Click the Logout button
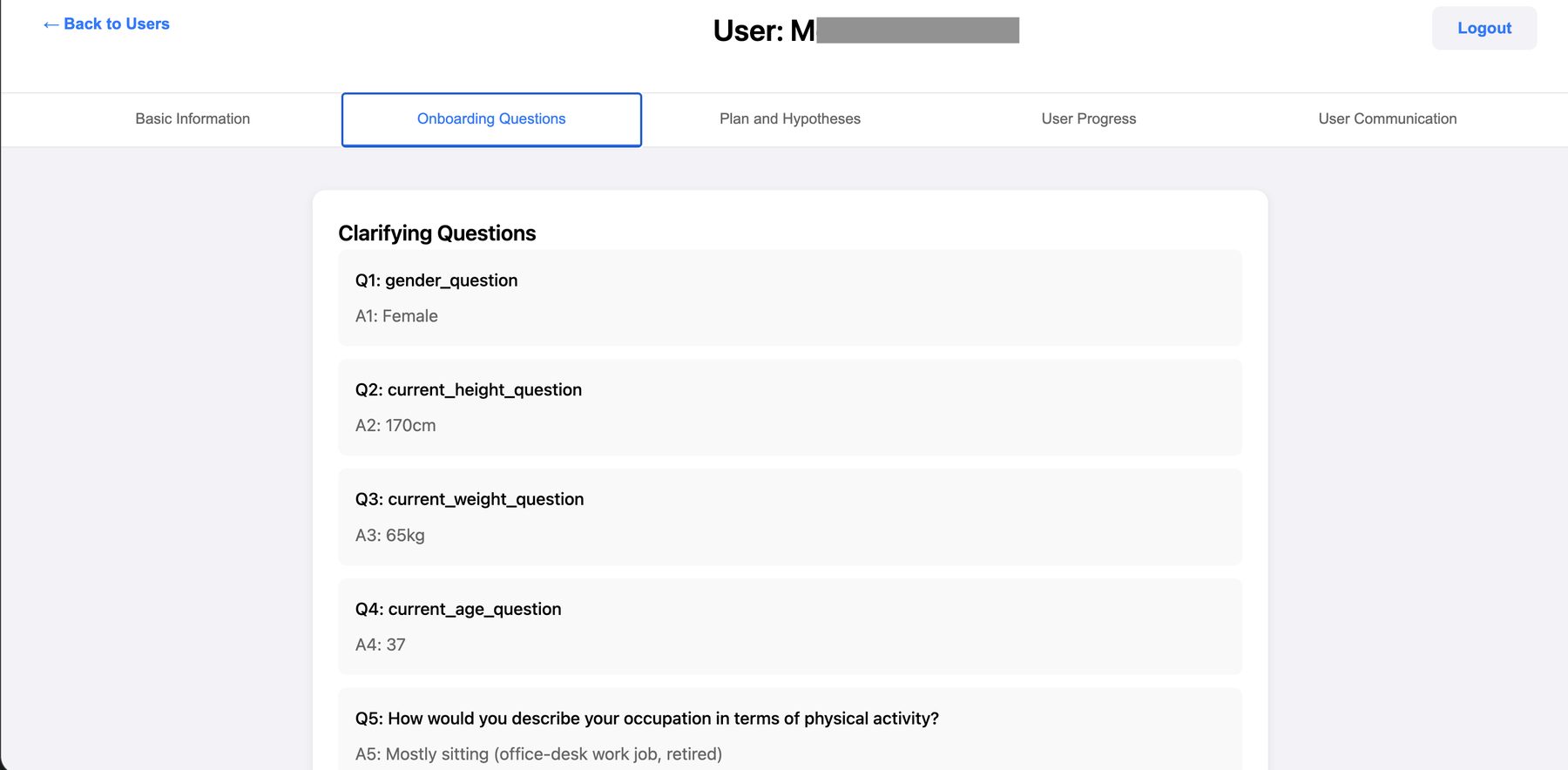Screen dimensions: 1568x770 pyautogui.click(x=1484, y=28)
